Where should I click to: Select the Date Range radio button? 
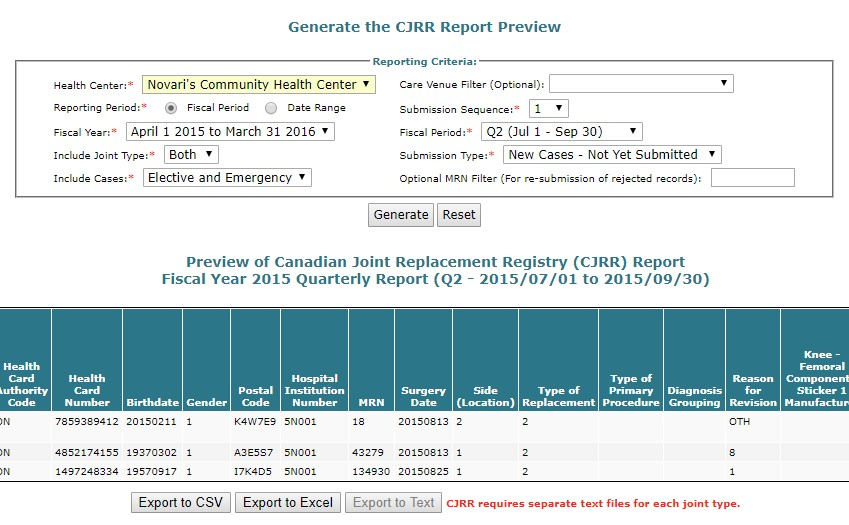click(x=271, y=108)
